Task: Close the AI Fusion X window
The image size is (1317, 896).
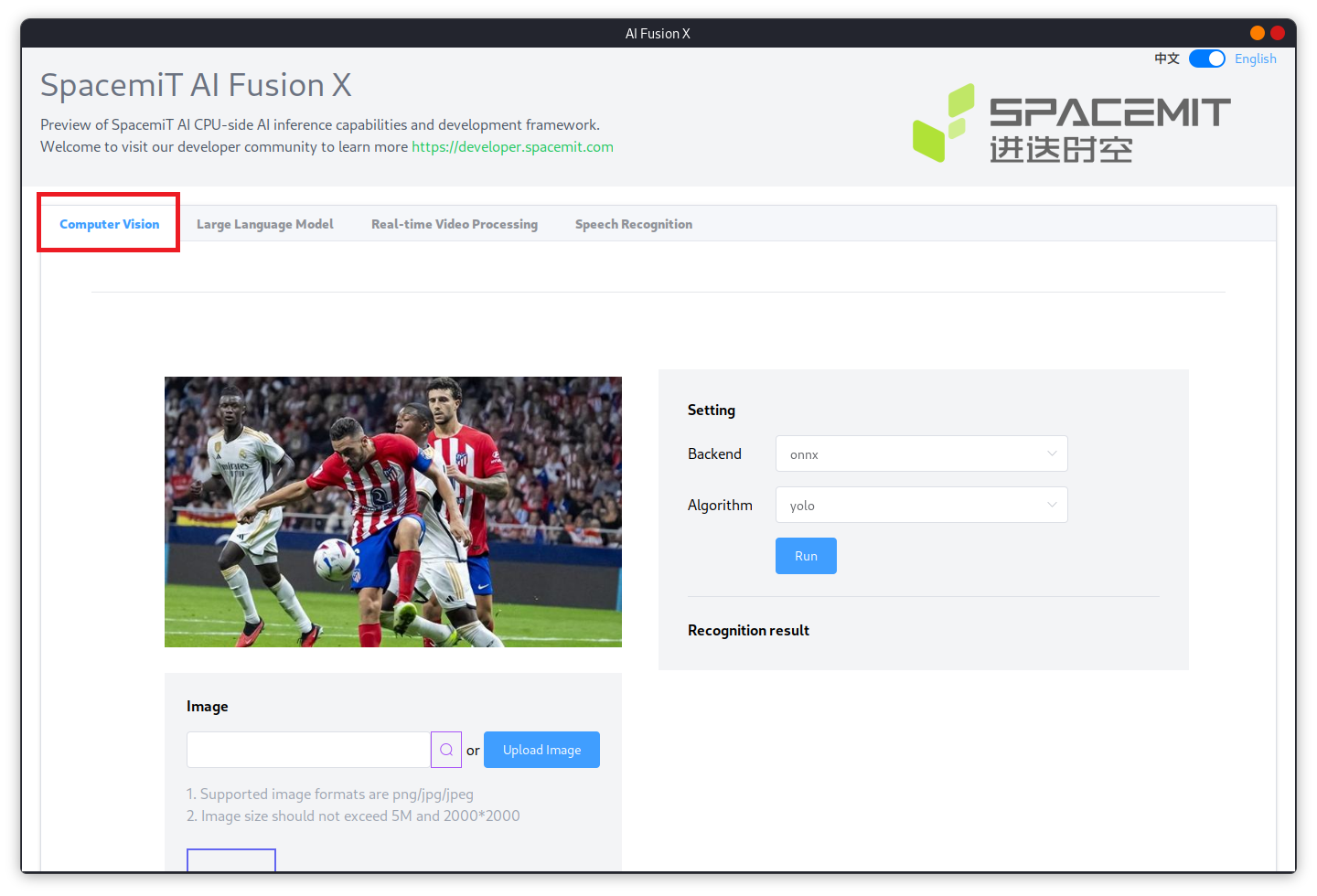Action: [x=1278, y=33]
